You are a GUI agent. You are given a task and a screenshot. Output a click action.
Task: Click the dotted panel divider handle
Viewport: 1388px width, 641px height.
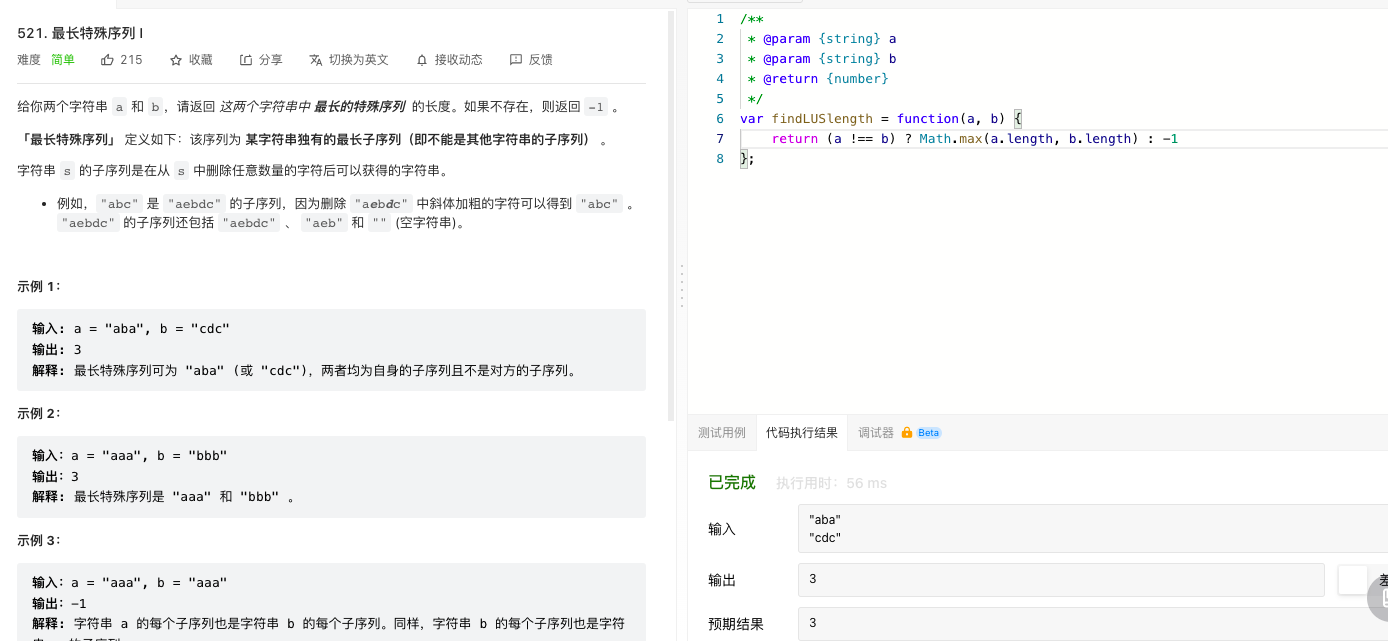click(x=682, y=287)
